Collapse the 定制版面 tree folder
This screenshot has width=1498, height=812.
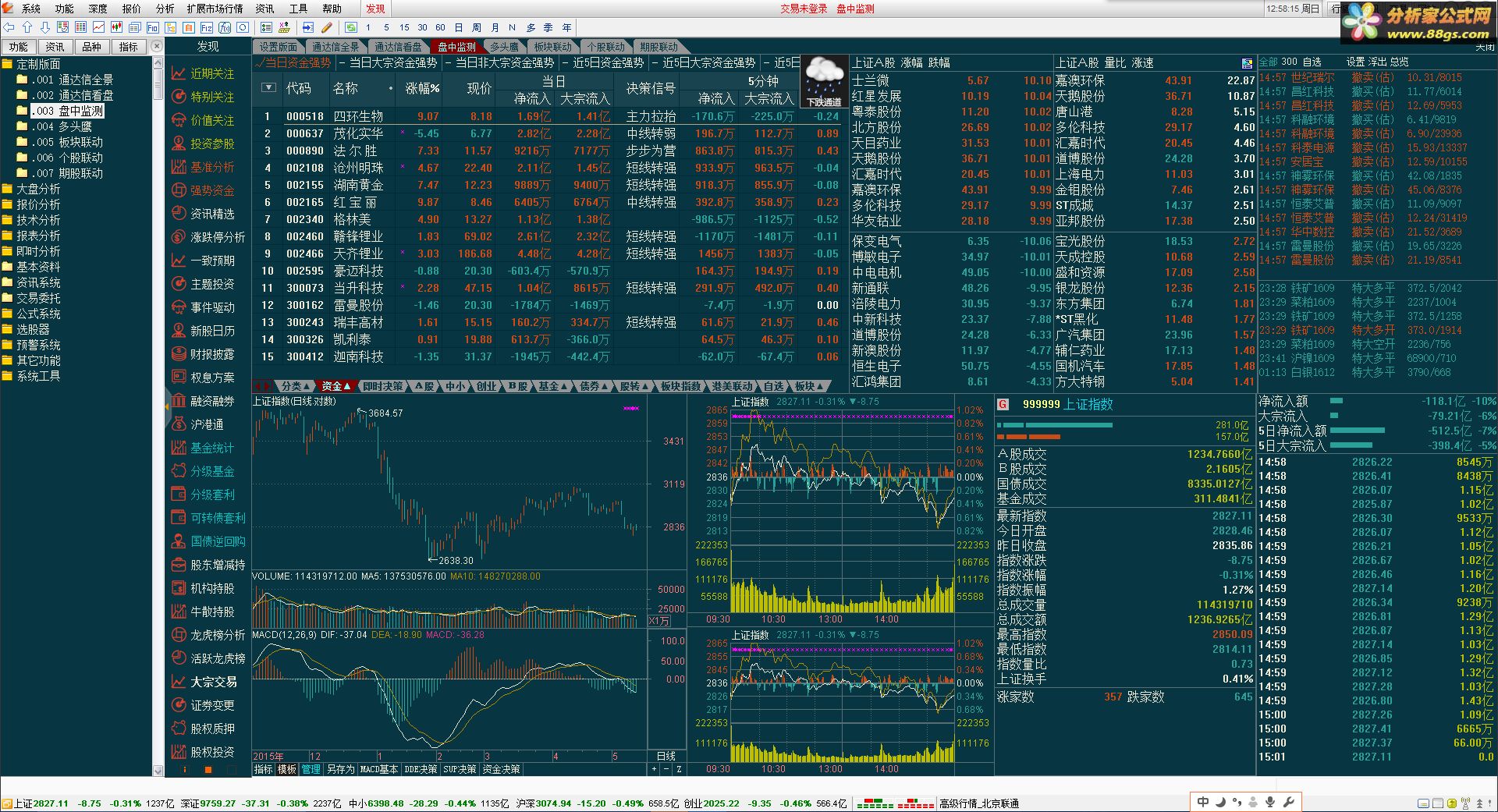tap(31, 64)
